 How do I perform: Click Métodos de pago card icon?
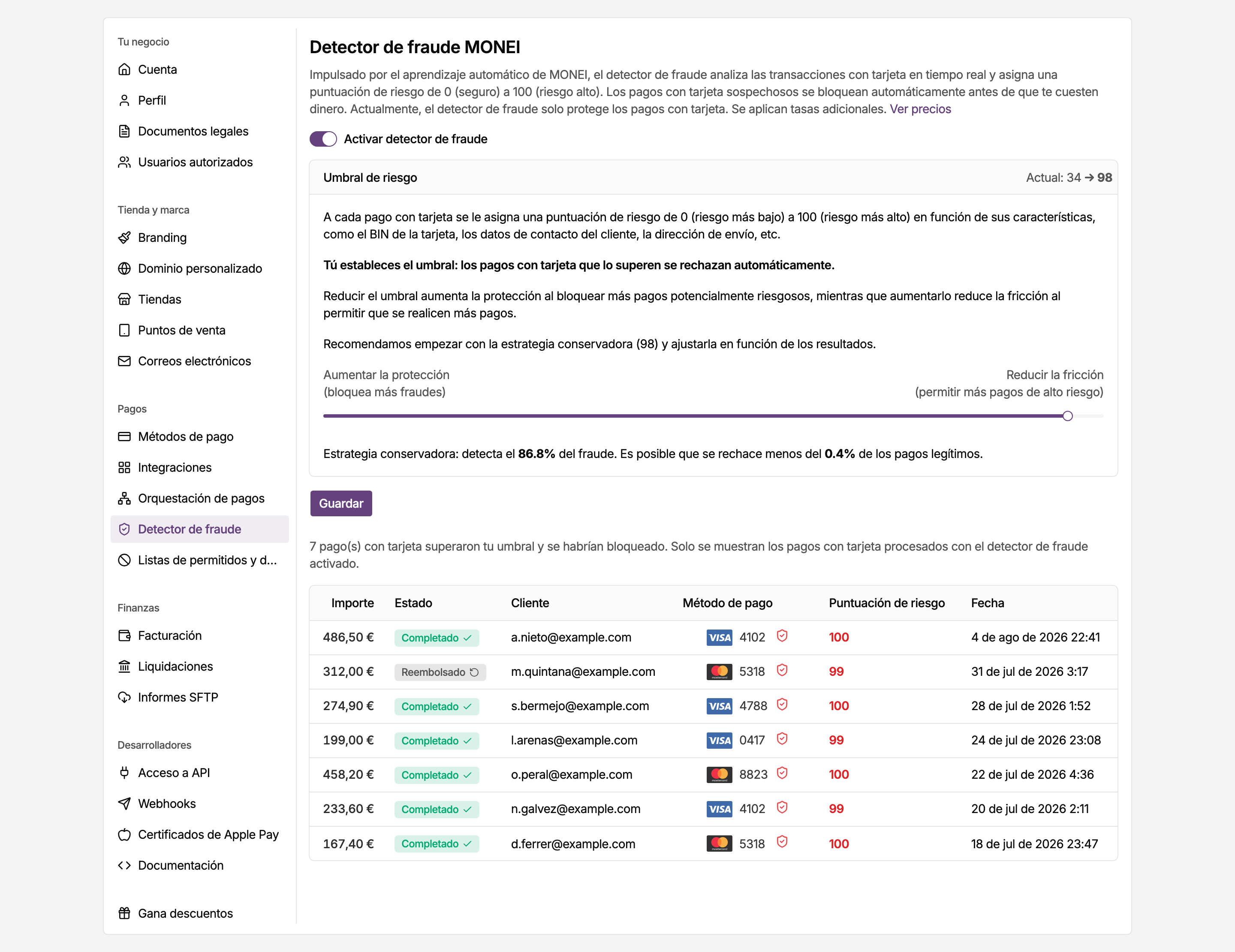(x=124, y=437)
